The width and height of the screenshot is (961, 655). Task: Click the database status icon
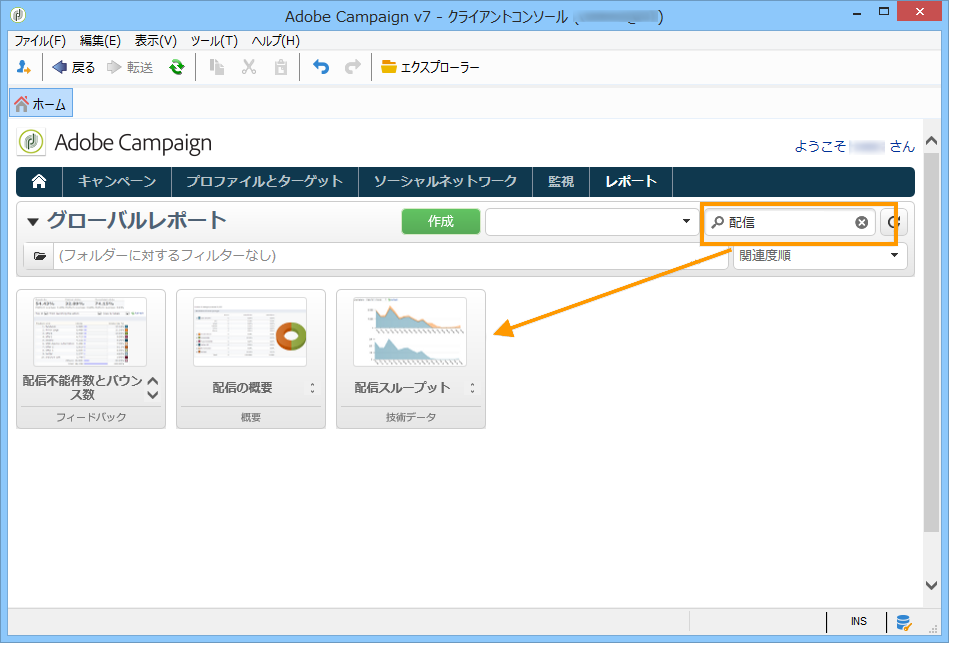pos(903,622)
